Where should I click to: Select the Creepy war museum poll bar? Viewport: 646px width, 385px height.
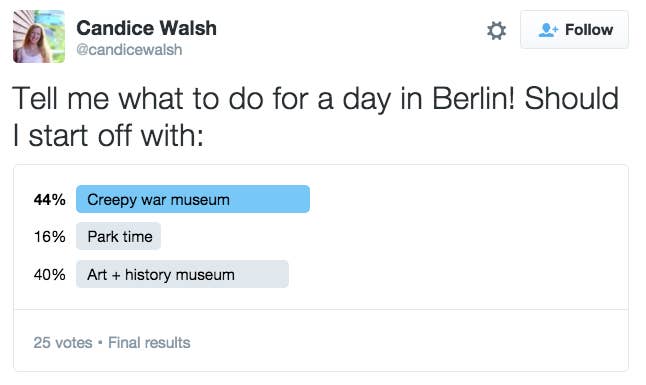(x=193, y=199)
